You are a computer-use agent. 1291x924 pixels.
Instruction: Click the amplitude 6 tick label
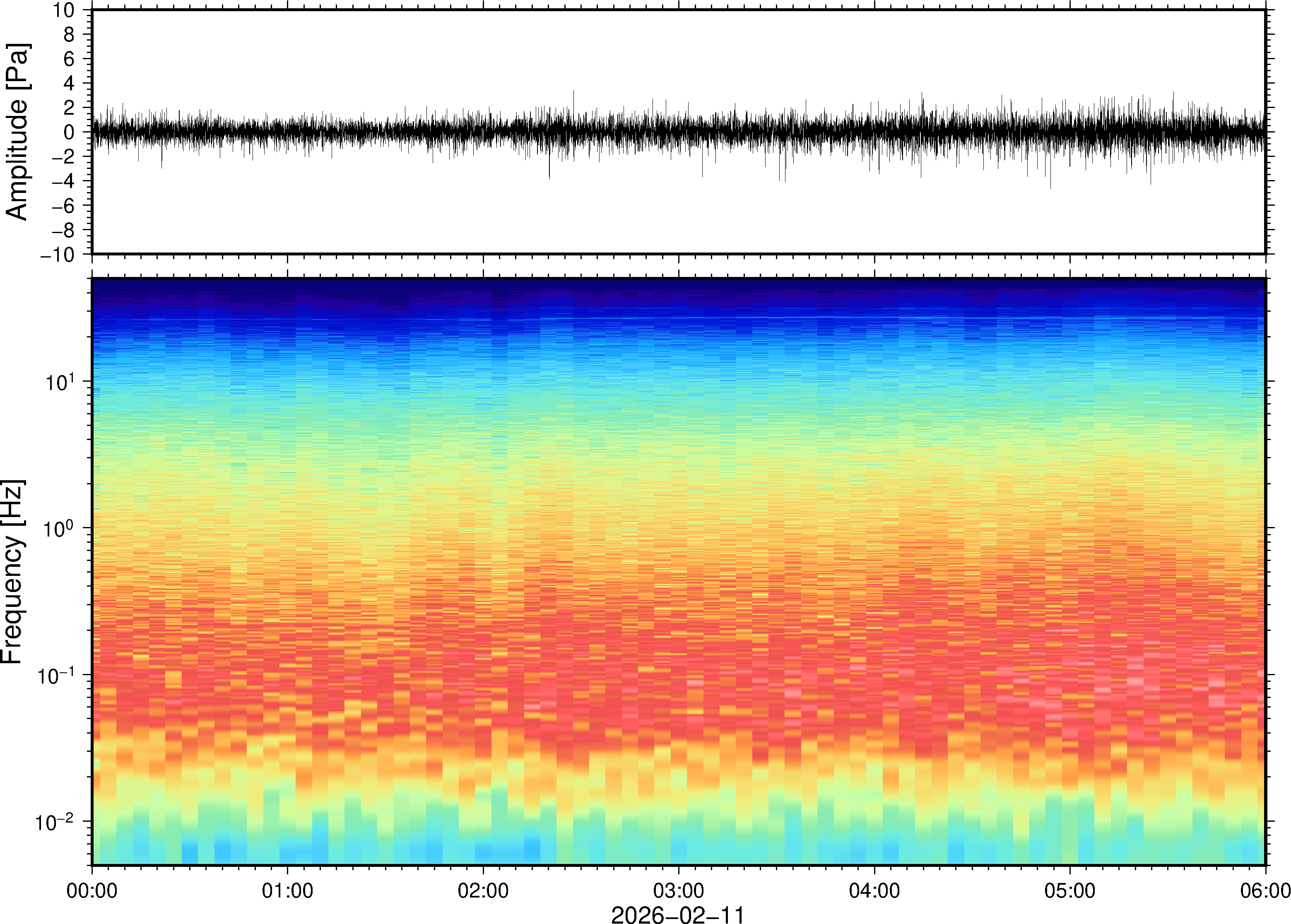click(69, 59)
